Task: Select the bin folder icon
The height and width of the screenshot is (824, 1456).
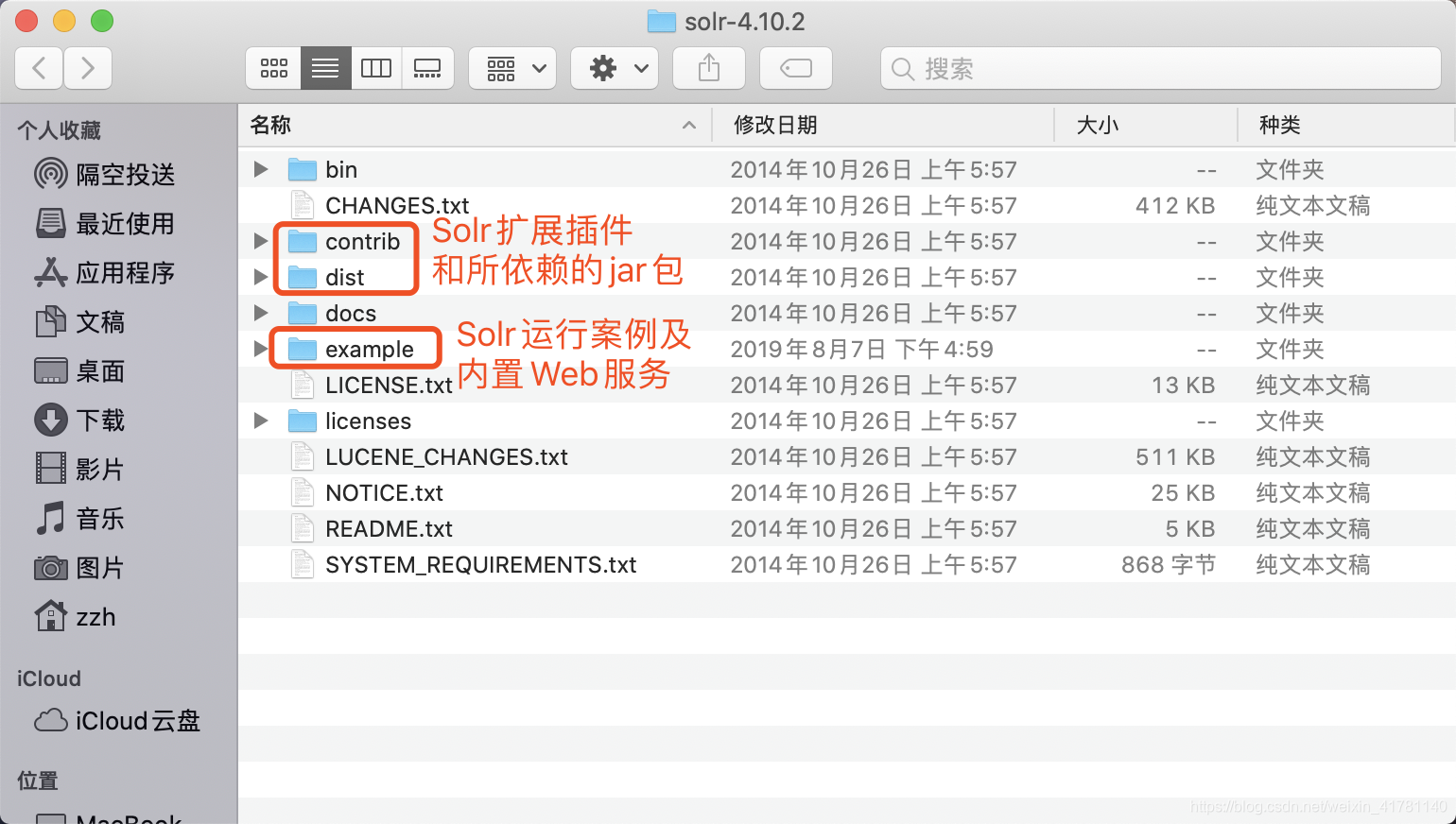Action: (303, 169)
